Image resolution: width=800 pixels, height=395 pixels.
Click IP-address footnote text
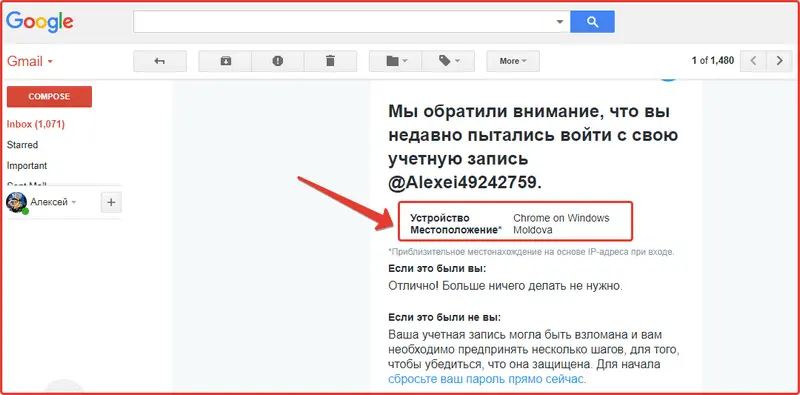(531, 252)
